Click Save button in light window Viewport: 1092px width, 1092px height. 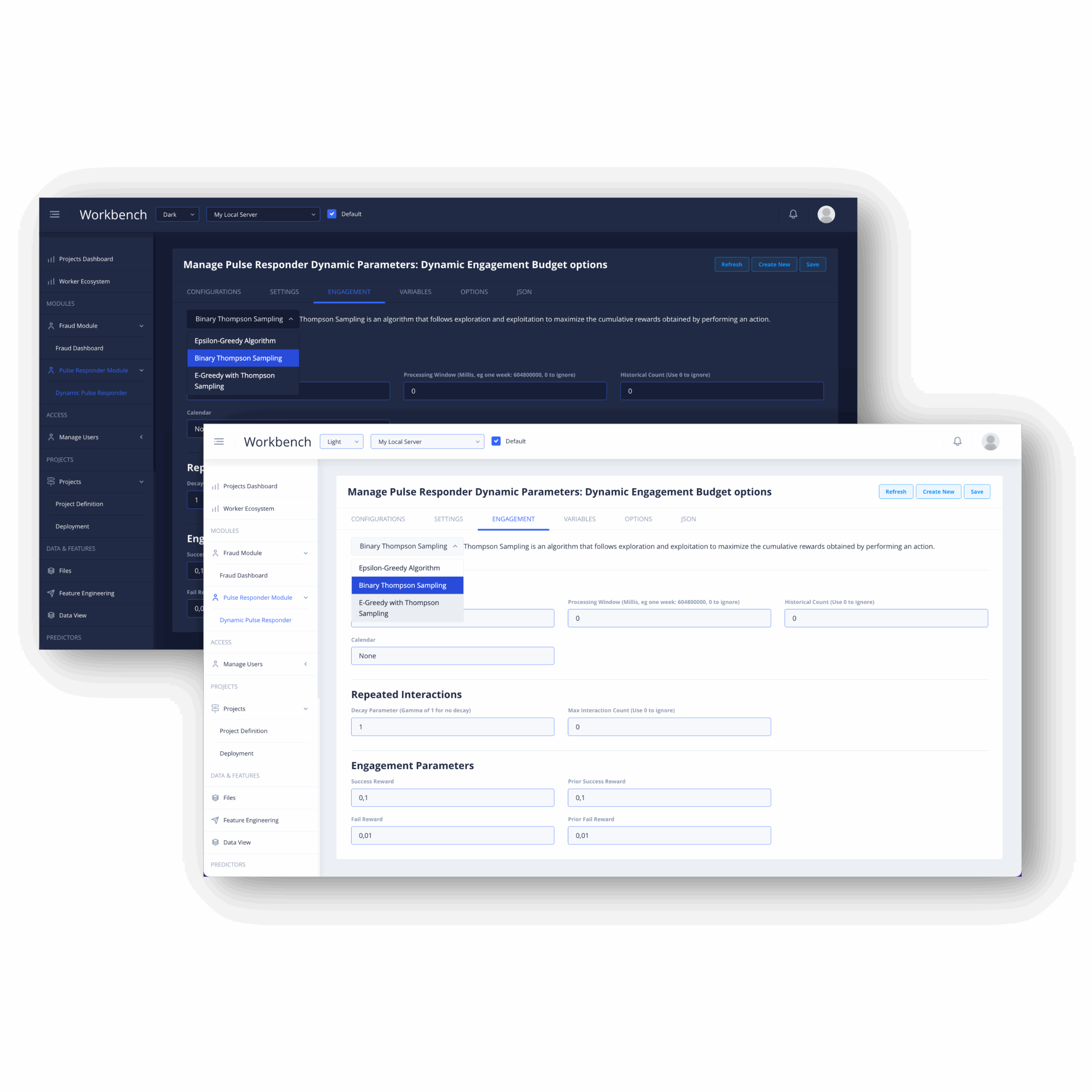click(x=977, y=492)
